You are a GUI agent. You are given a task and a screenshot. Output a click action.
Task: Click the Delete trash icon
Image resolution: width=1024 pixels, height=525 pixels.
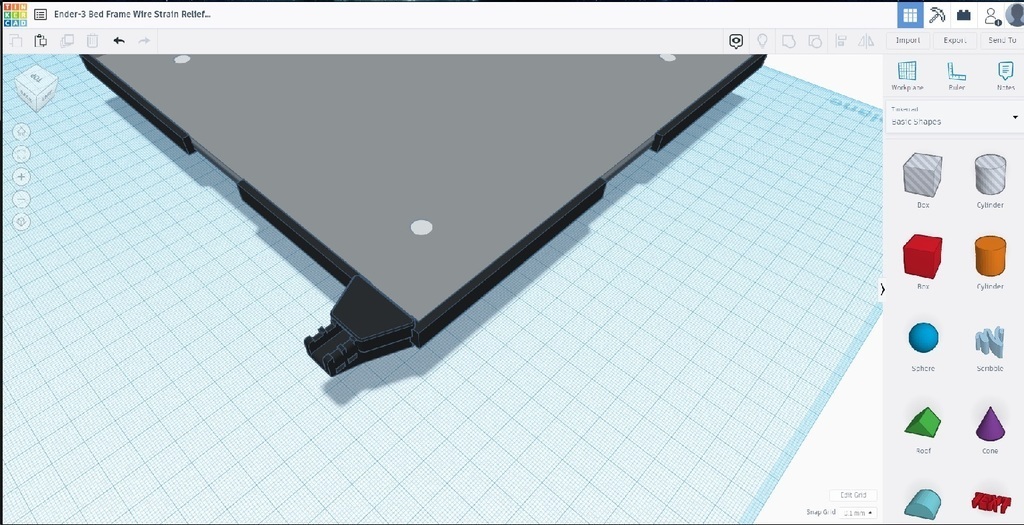[x=93, y=41]
